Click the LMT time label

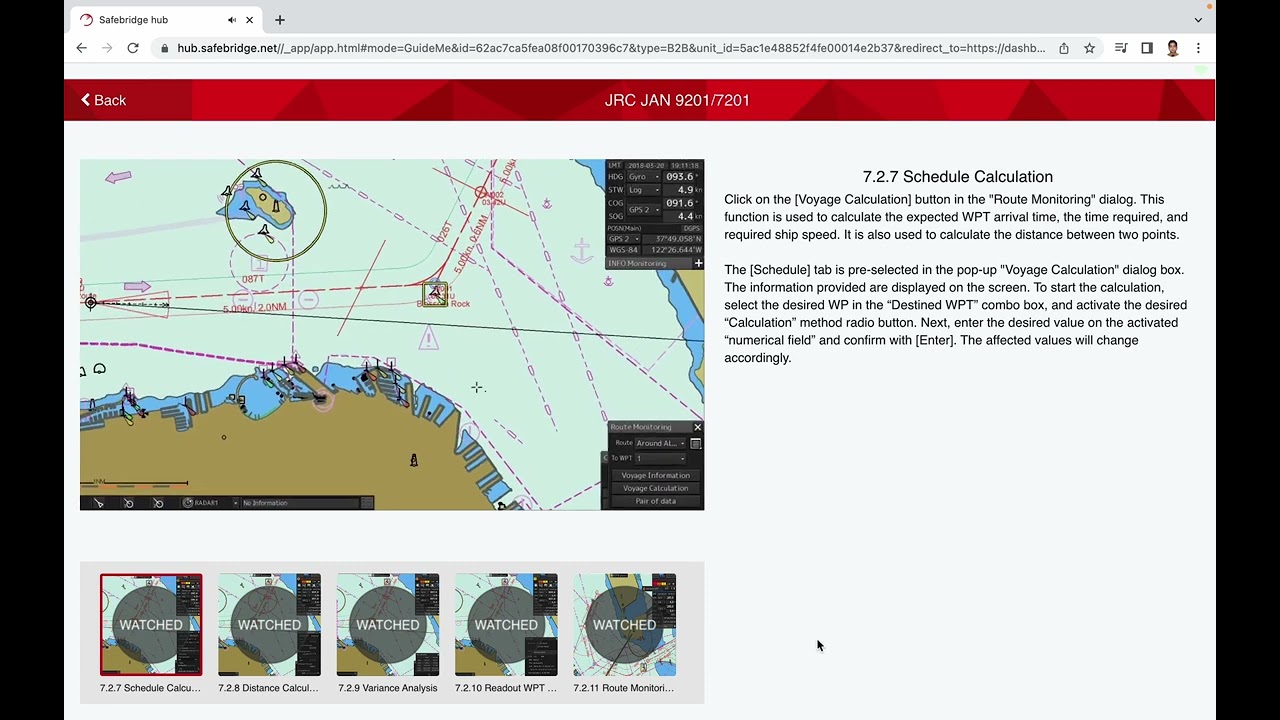click(x=615, y=165)
